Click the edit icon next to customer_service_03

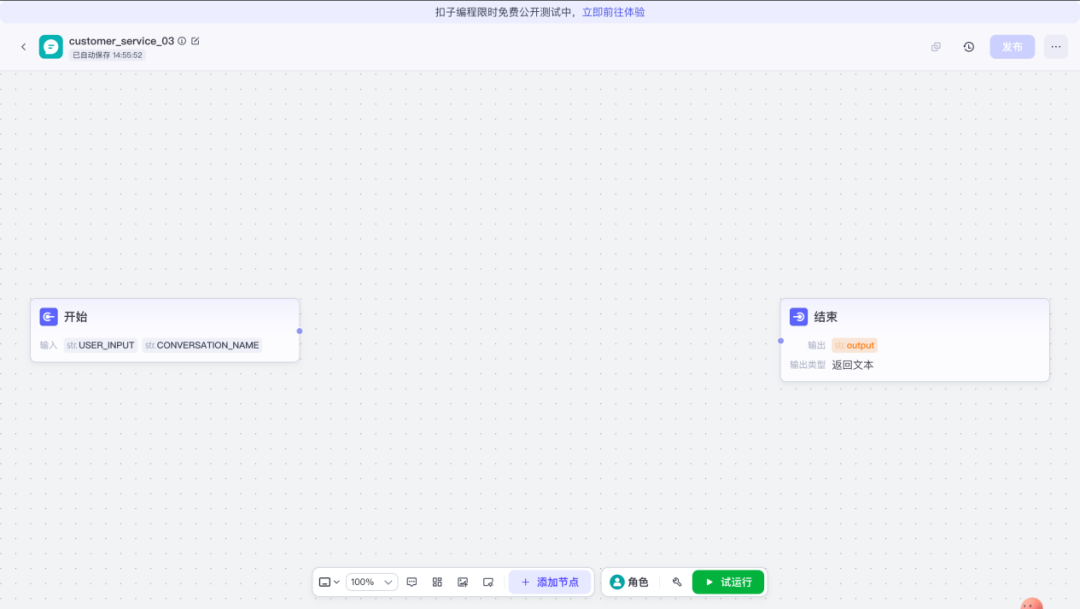195,41
